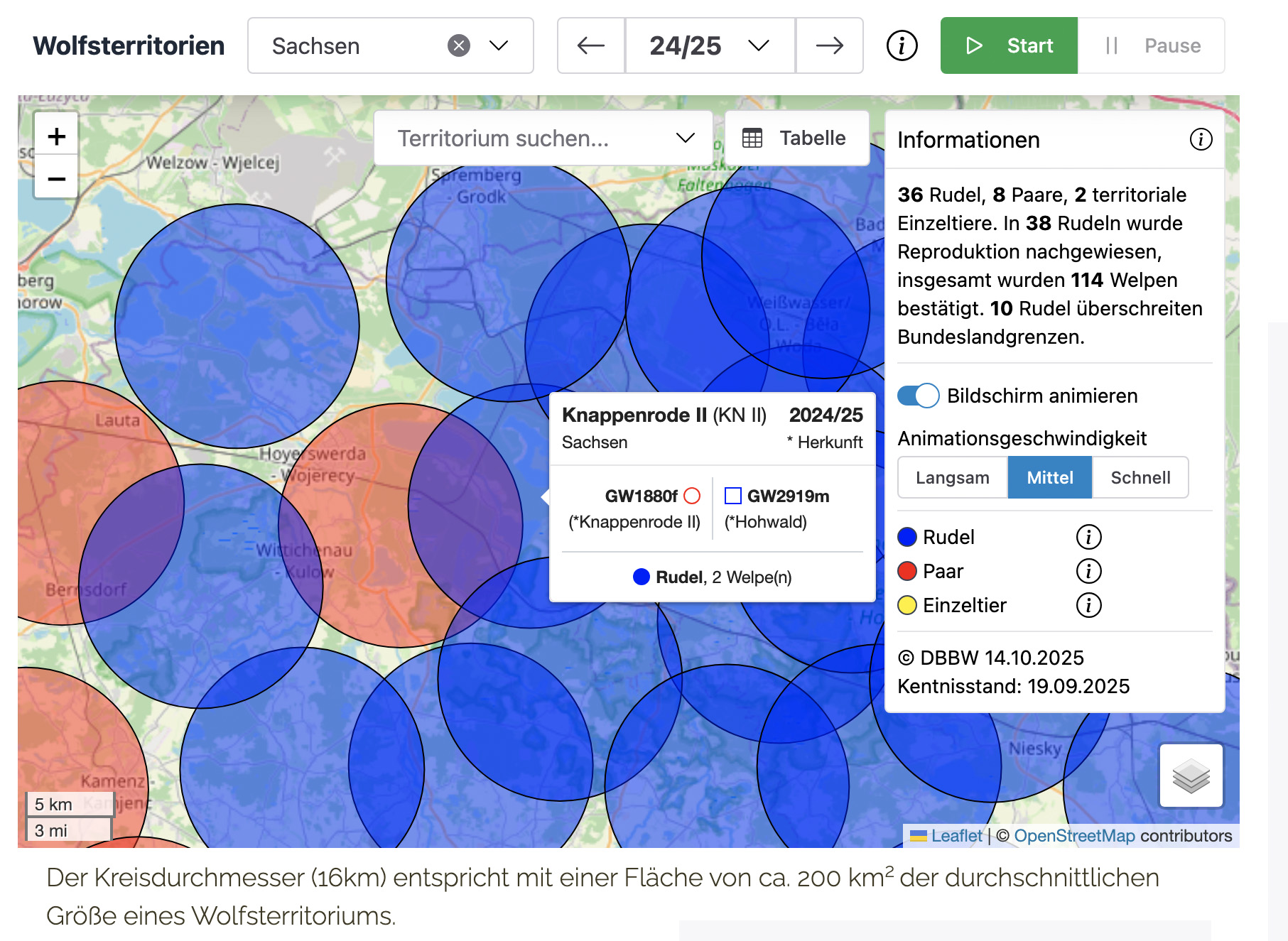
Task: Click info icon in Informationen header
Action: pos(1201,139)
